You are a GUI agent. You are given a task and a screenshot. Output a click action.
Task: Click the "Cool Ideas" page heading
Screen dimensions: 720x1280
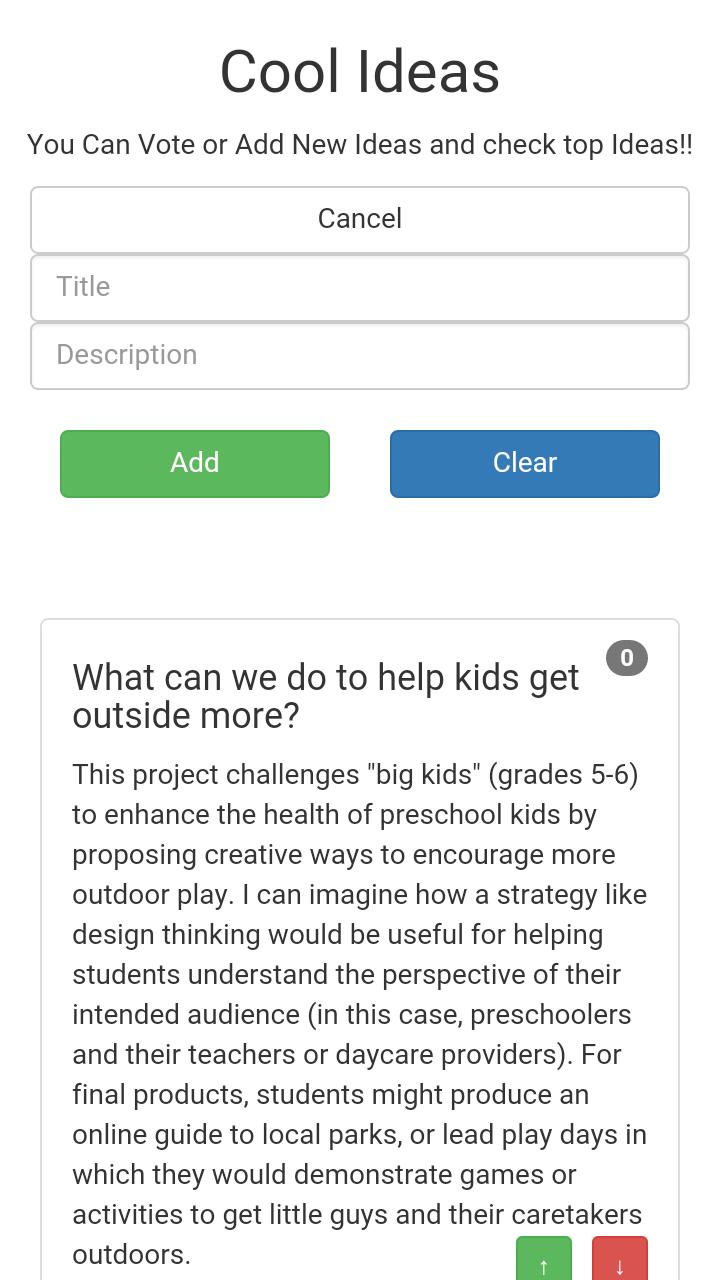pyautogui.click(x=360, y=72)
